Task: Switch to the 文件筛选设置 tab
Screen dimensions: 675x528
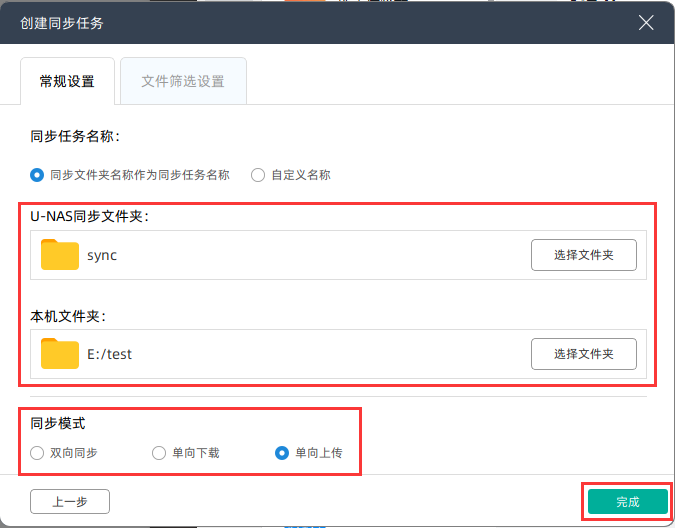Action: click(x=183, y=81)
